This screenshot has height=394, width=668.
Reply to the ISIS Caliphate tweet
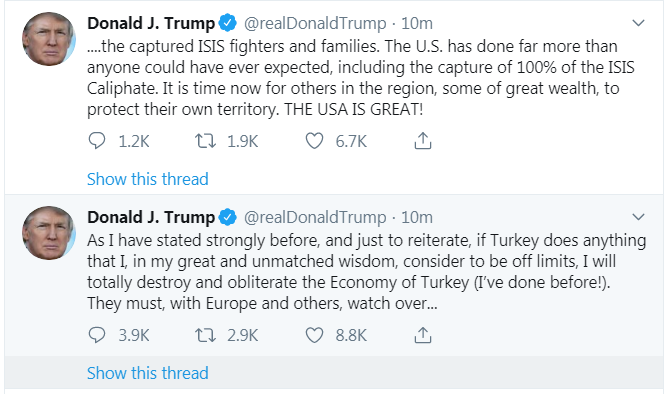click(x=97, y=141)
